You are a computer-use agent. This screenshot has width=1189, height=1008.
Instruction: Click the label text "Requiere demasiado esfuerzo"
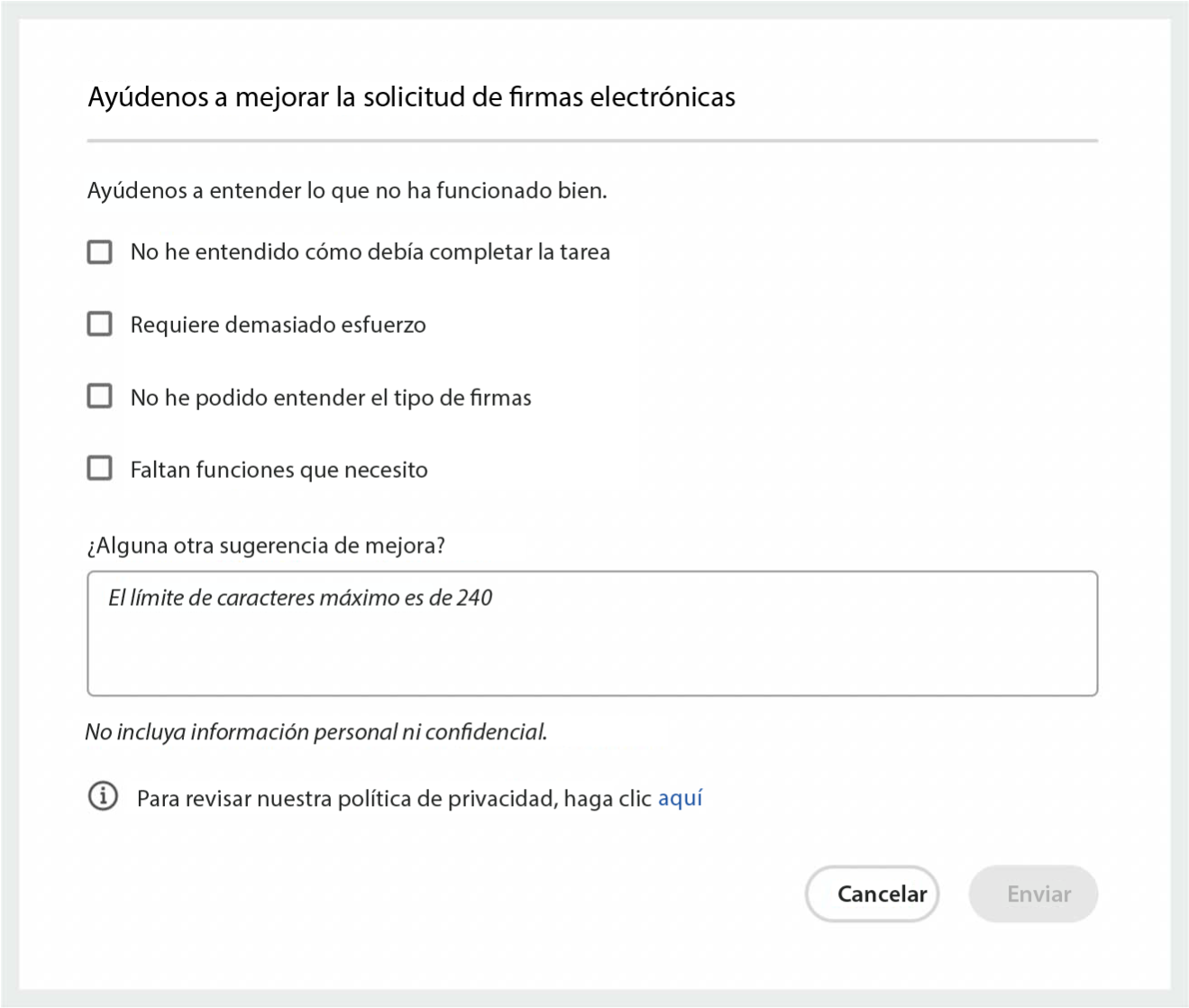tap(278, 325)
